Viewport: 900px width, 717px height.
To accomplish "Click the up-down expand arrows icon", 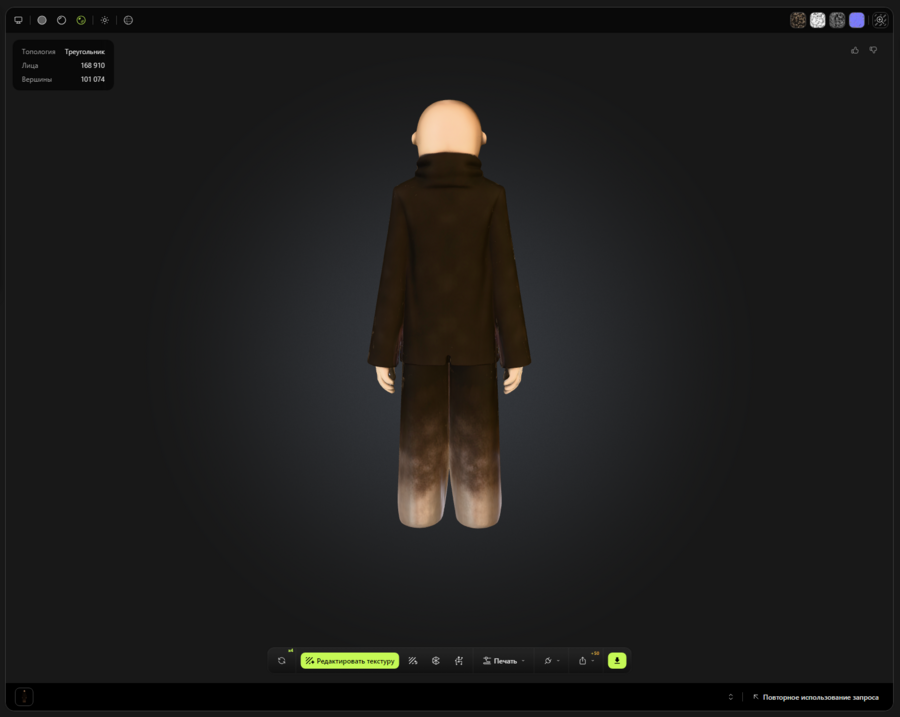I will pyautogui.click(x=731, y=697).
